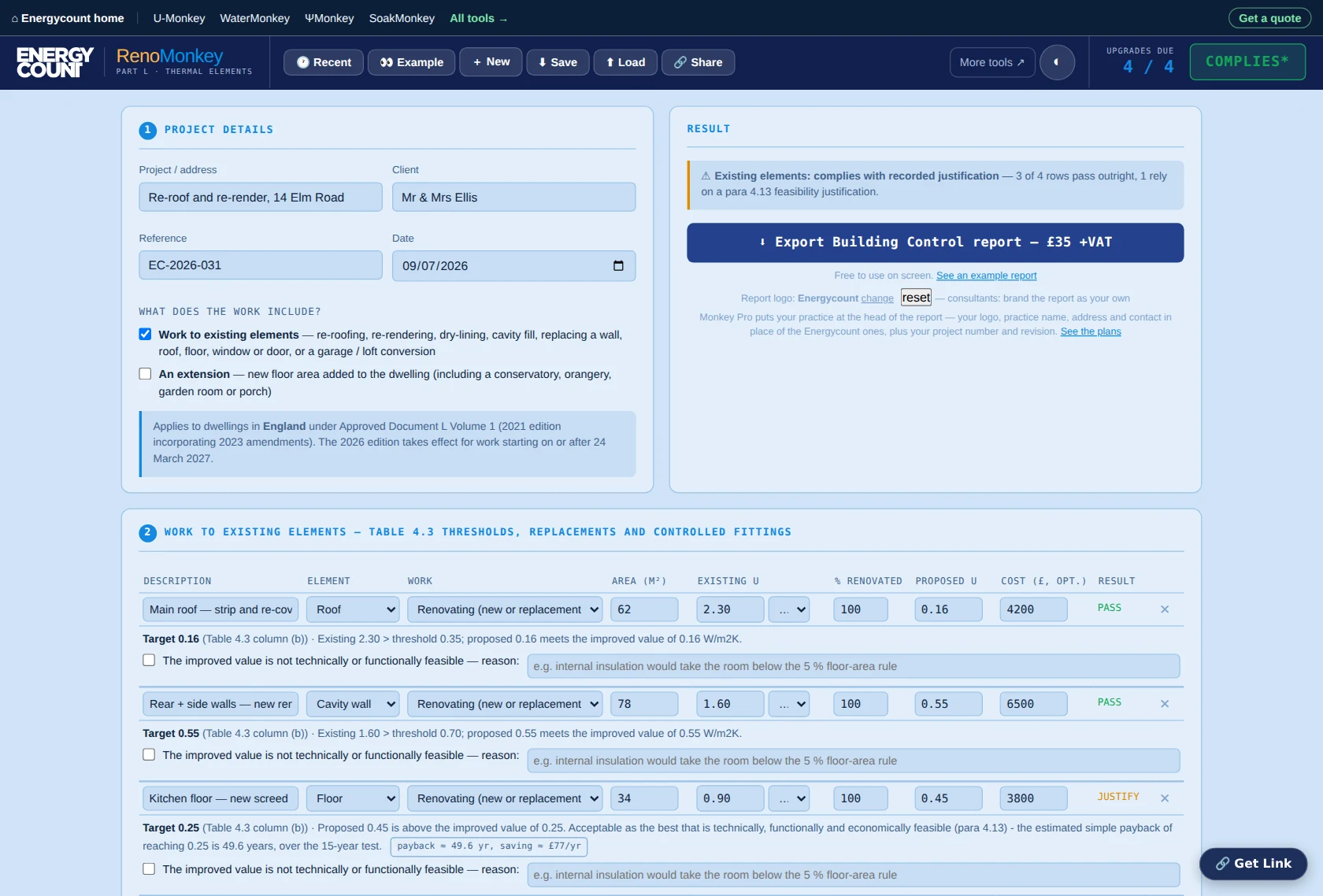Save the current project
This screenshot has height=896, width=1323.
tap(558, 62)
